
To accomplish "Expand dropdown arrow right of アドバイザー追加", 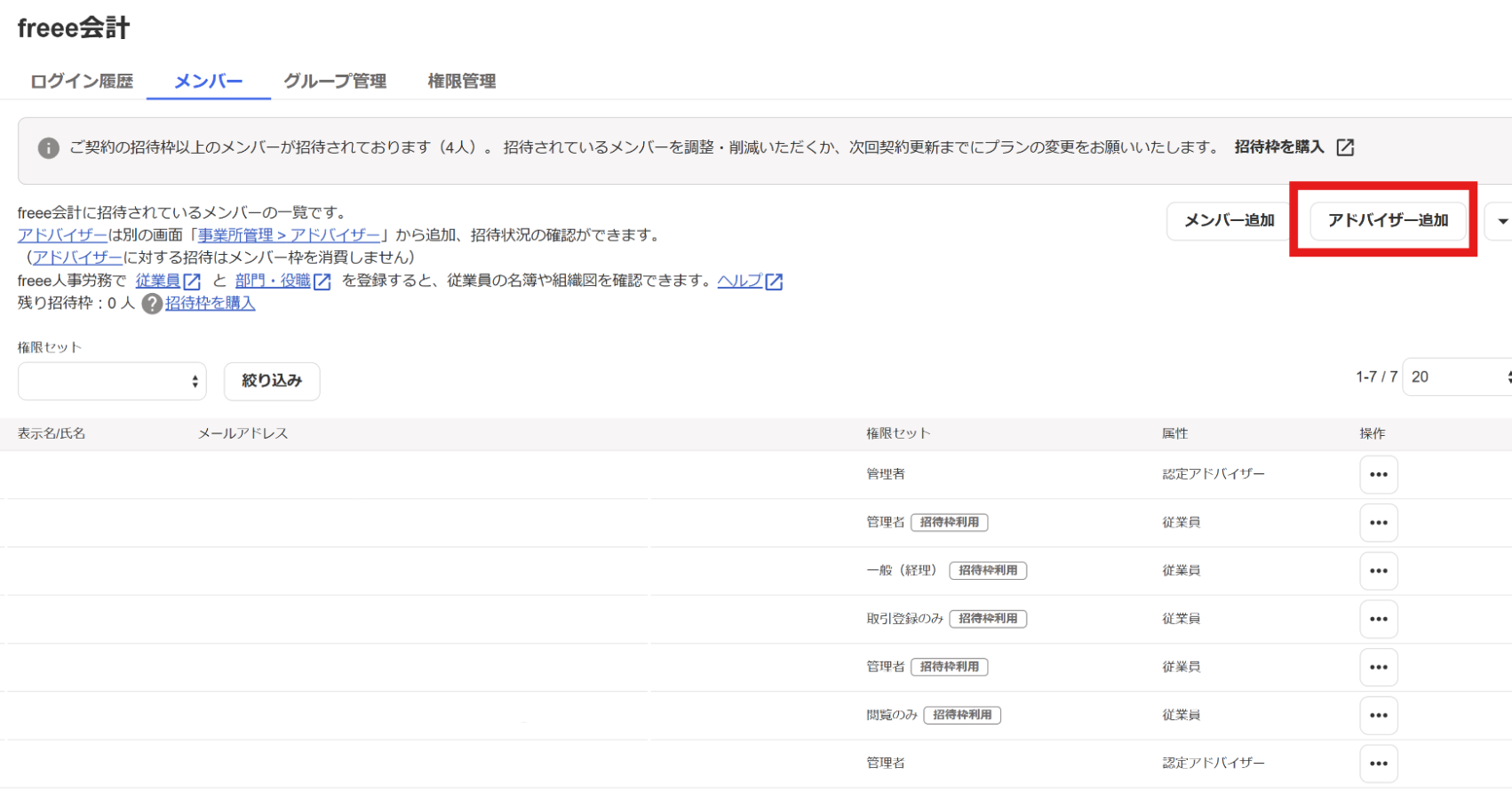I will coord(1500,220).
